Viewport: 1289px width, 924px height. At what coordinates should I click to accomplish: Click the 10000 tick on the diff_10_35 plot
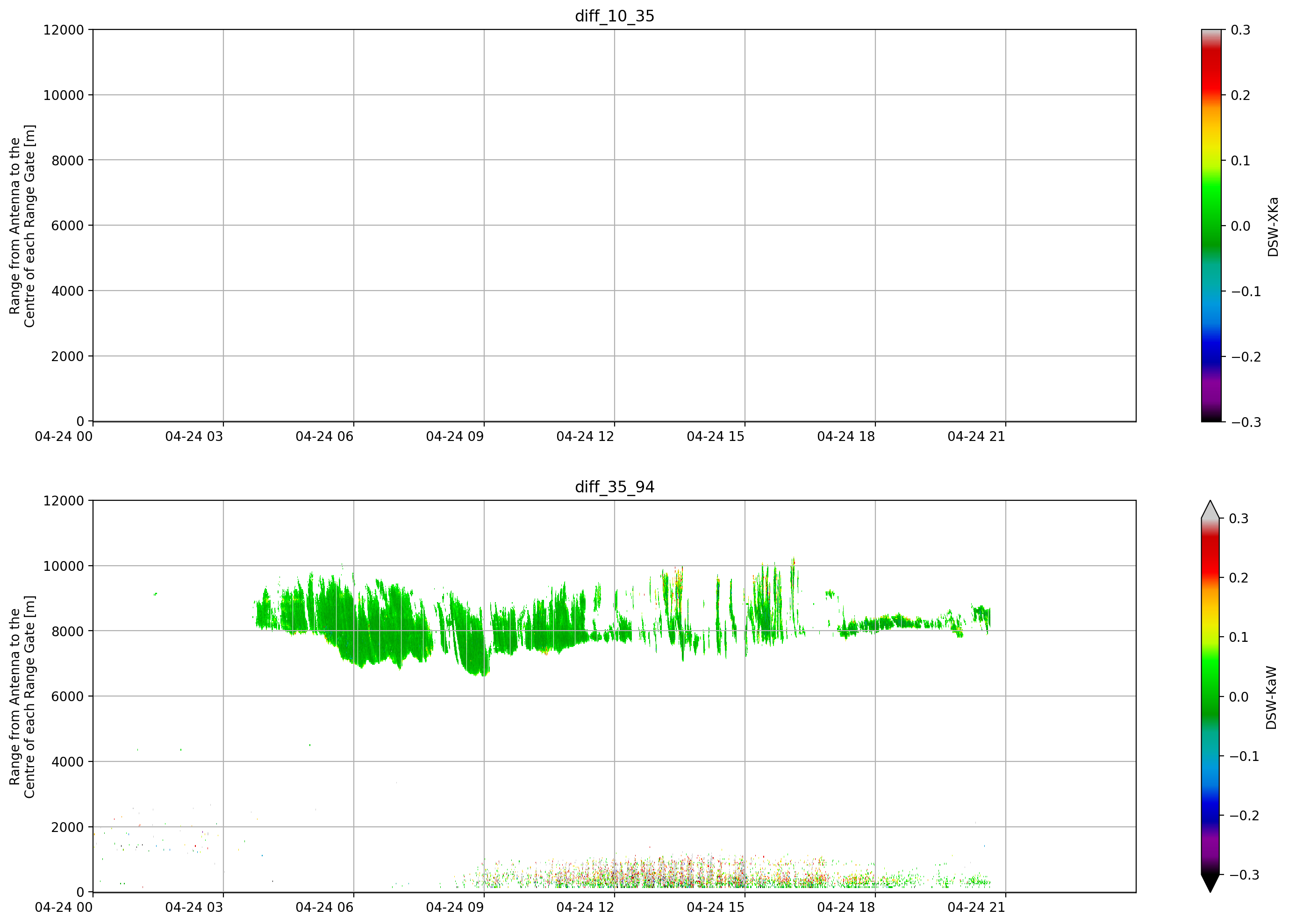click(x=64, y=95)
